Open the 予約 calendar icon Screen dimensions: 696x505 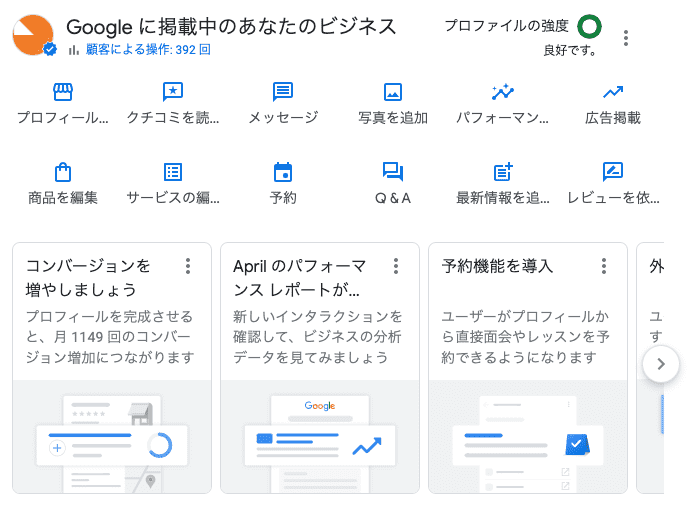pos(283,172)
